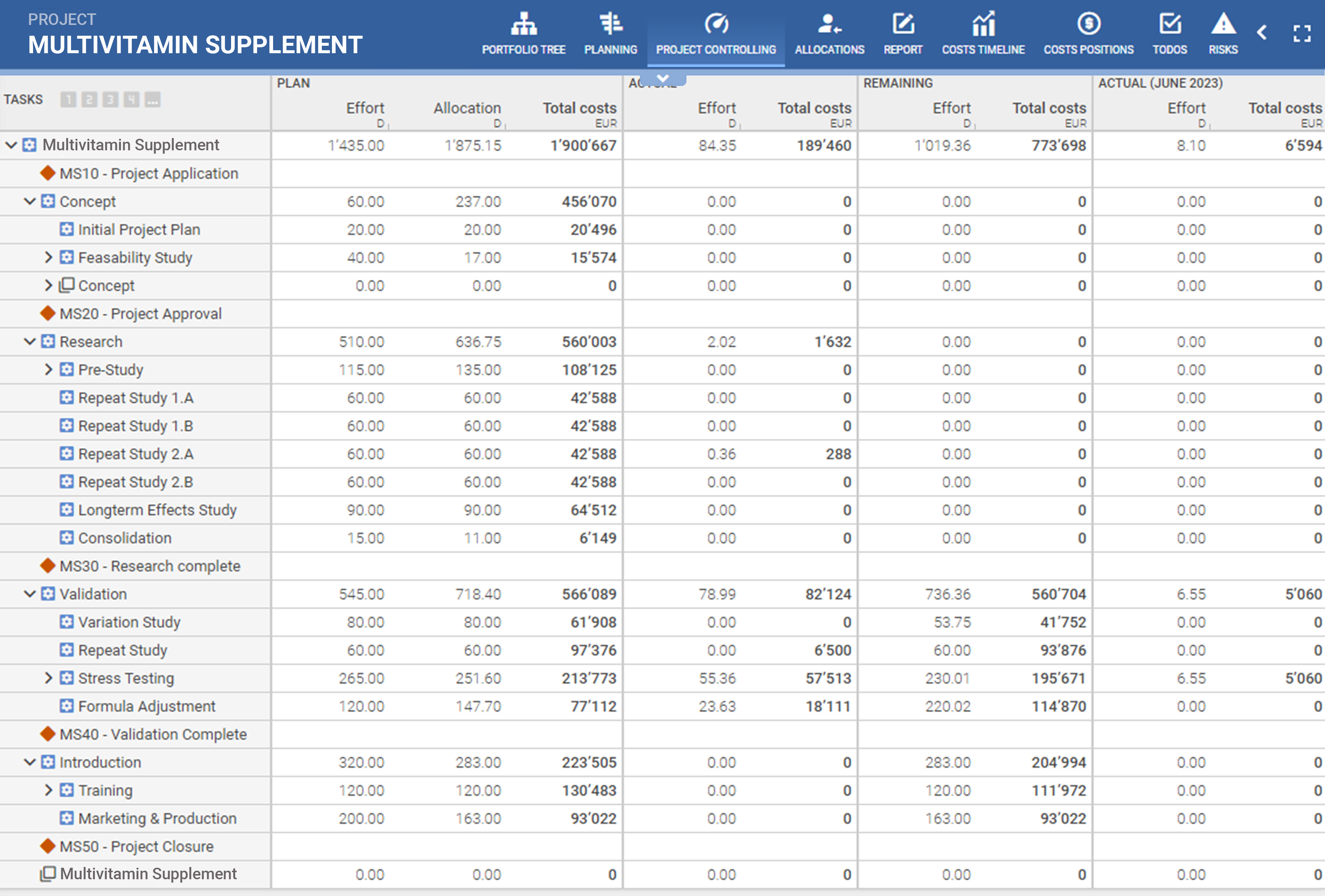The image size is (1325, 896).
Task: Open the Portfolio Tree view icon
Action: [524, 24]
